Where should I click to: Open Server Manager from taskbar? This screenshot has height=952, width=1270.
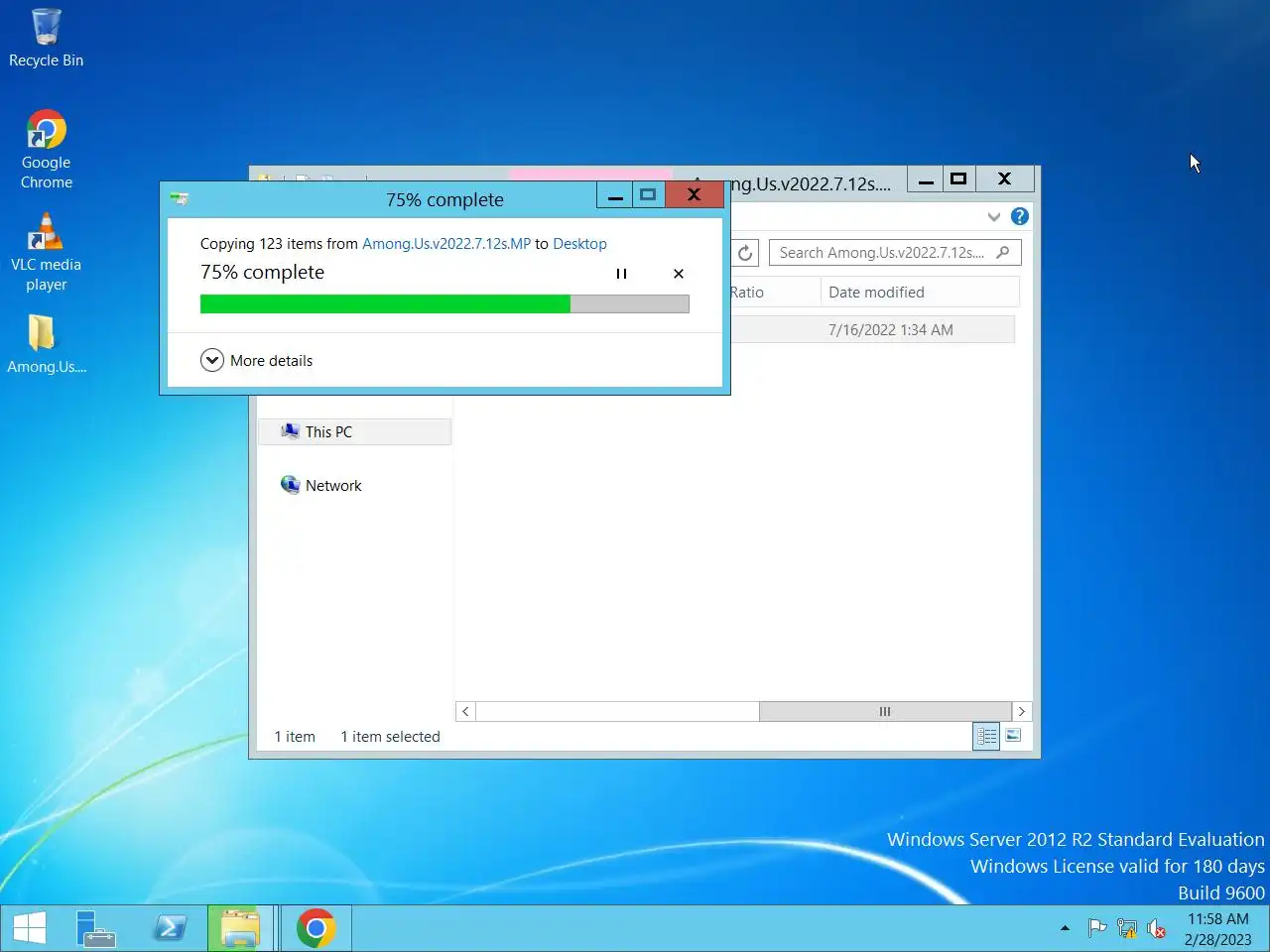click(x=96, y=928)
